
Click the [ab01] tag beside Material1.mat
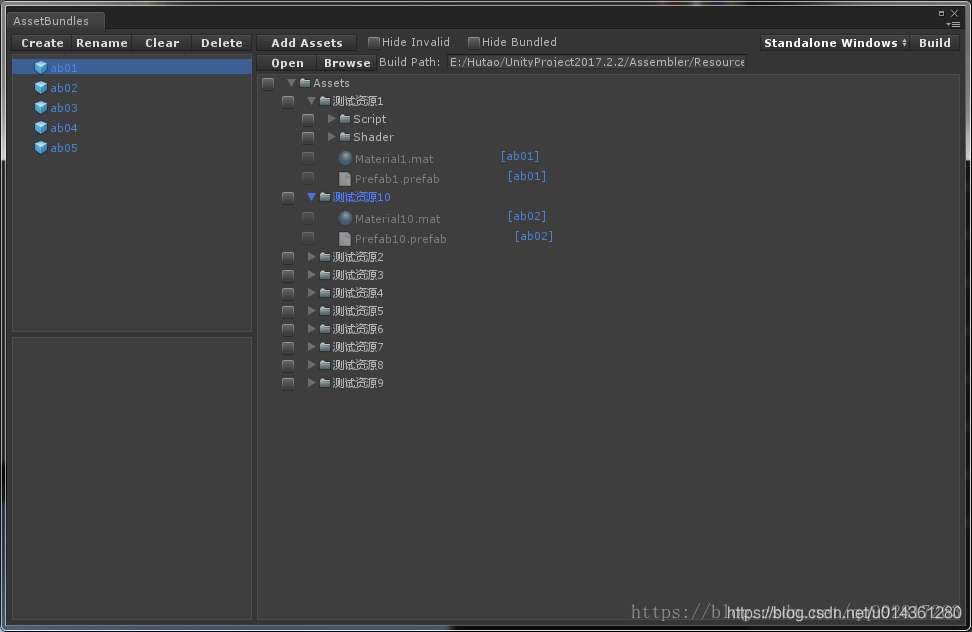pos(519,156)
